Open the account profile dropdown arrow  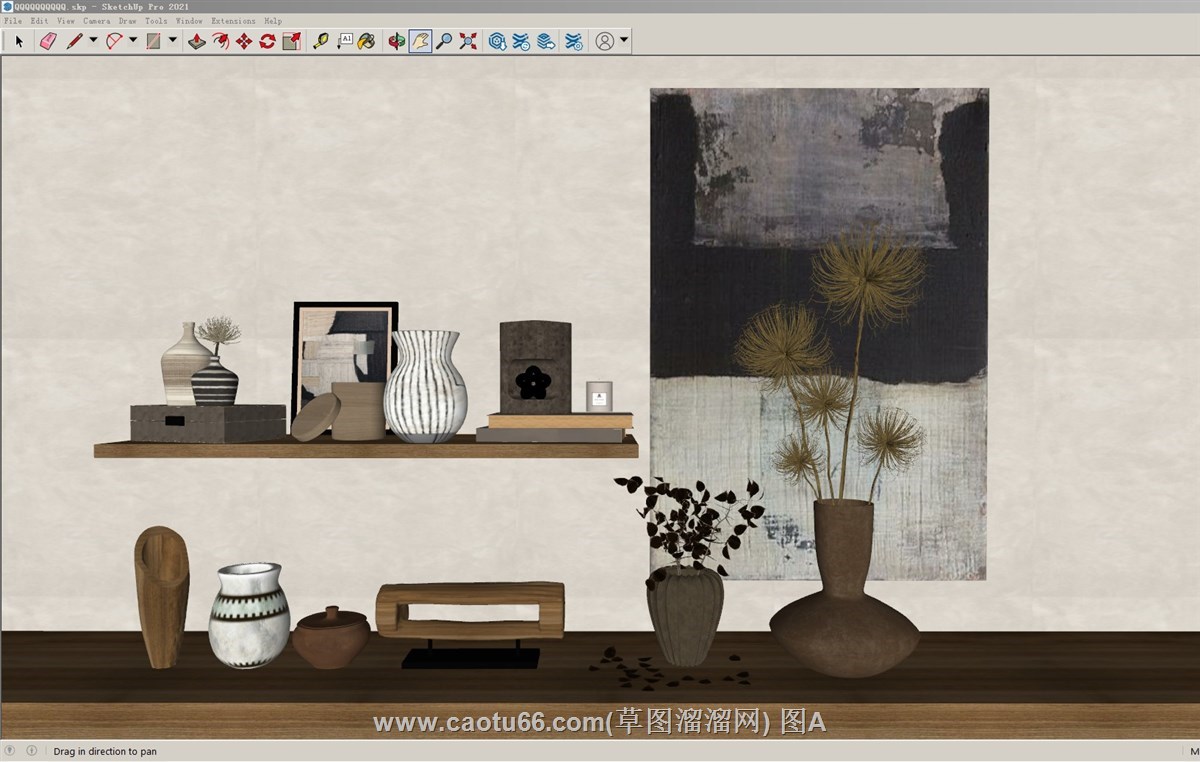pyautogui.click(x=624, y=41)
